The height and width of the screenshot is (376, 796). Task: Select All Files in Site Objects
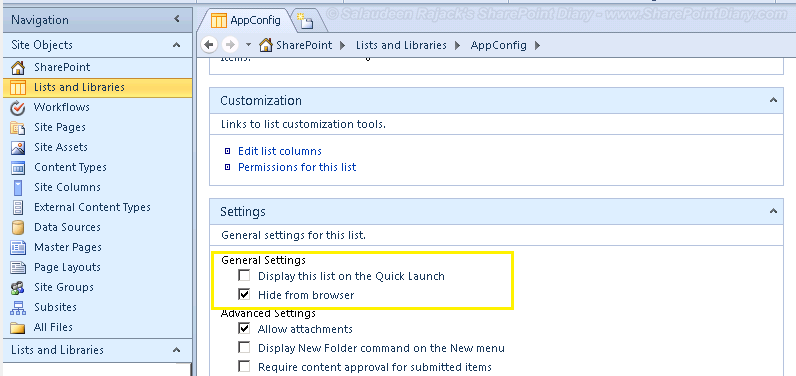[53, 327]
